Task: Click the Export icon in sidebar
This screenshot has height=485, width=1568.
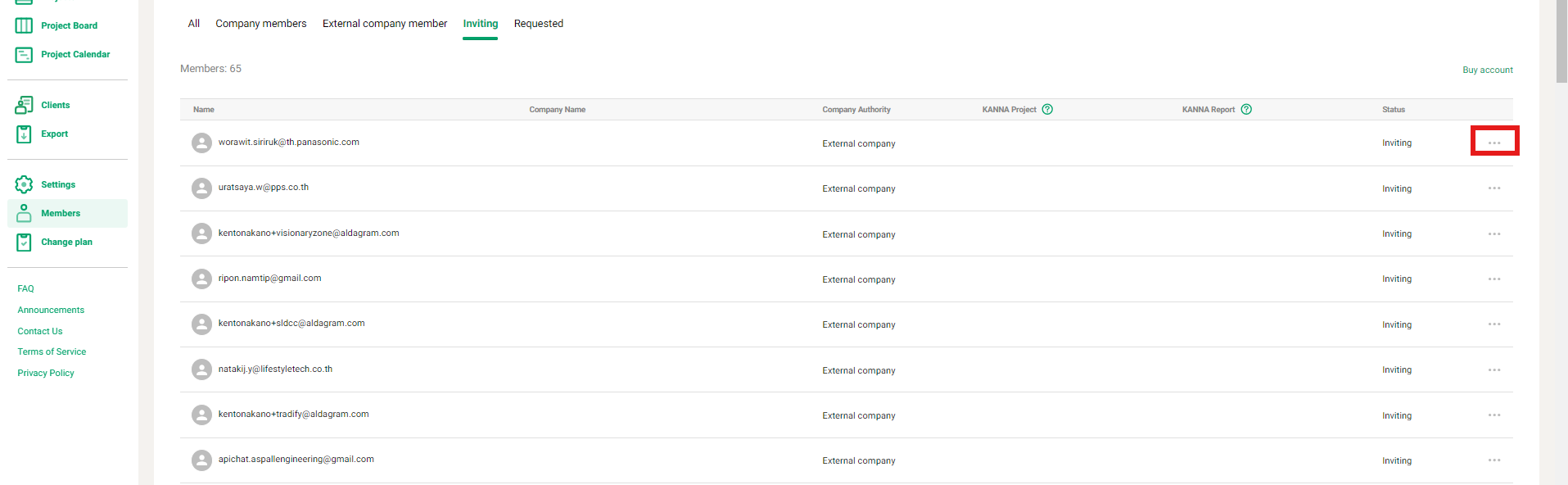Action: click(24, 134)
